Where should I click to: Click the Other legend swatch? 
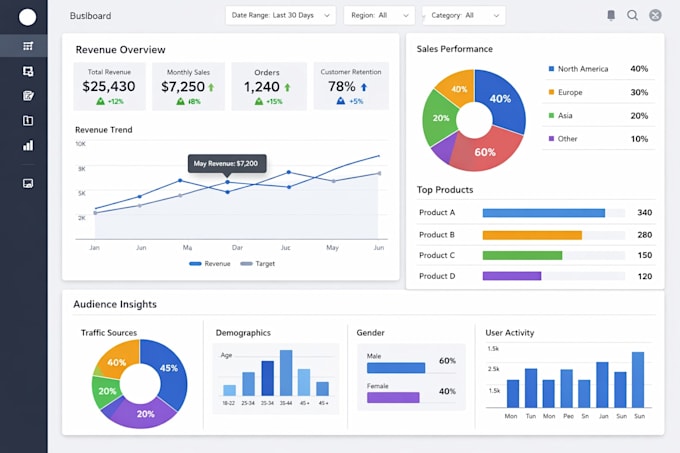click(551, 139)
